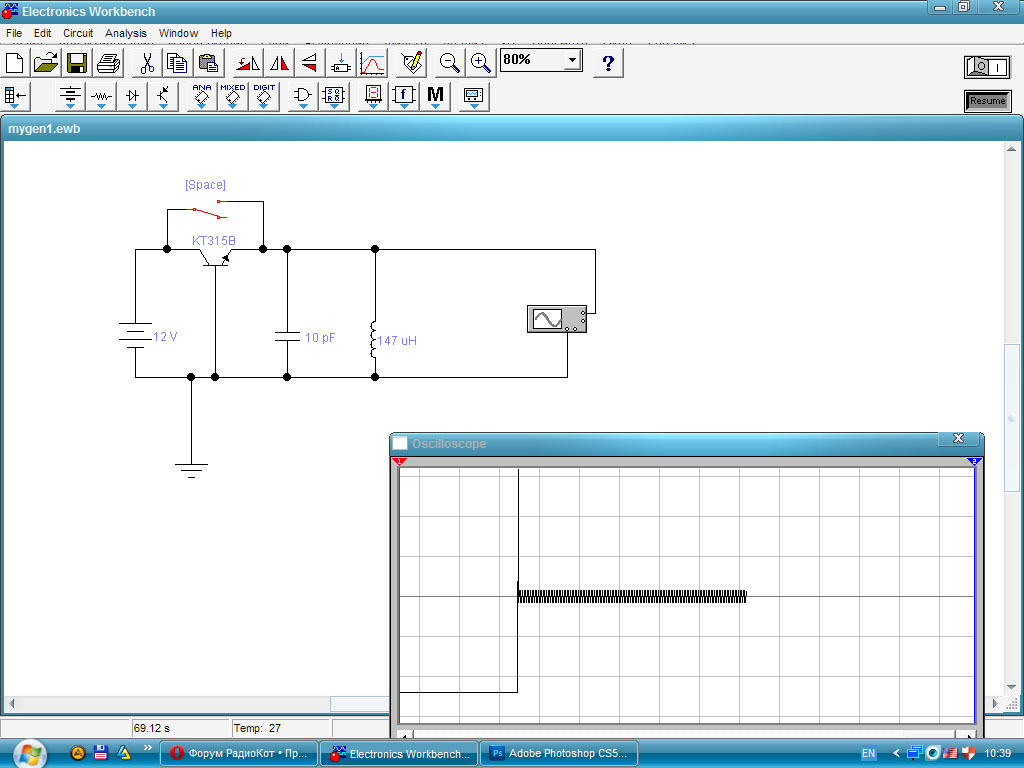Click the Zoom In magnifier icon

(x=481, y=63)
